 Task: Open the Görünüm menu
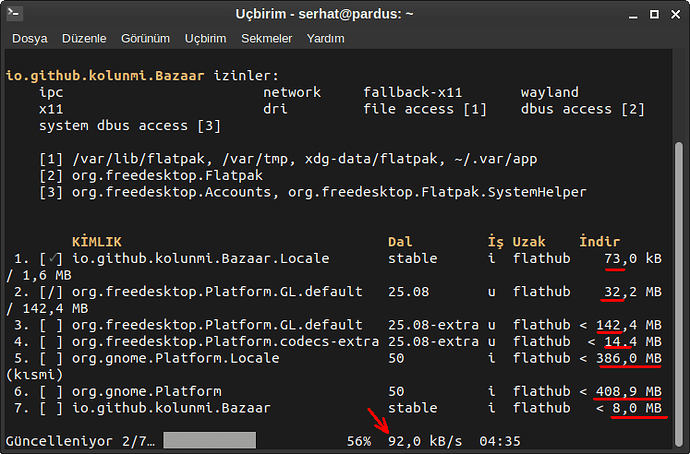click(145, 39)
